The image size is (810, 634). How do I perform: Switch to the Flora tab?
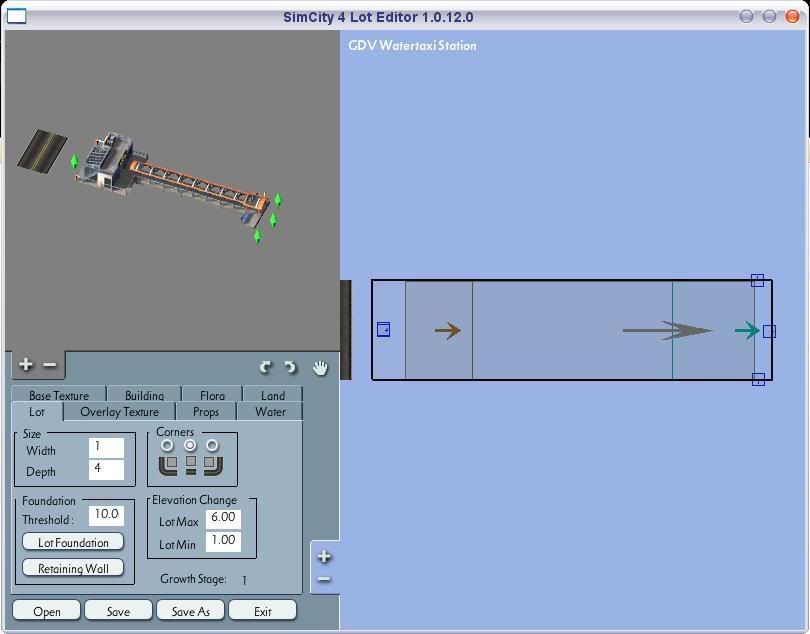click(212, 394)
